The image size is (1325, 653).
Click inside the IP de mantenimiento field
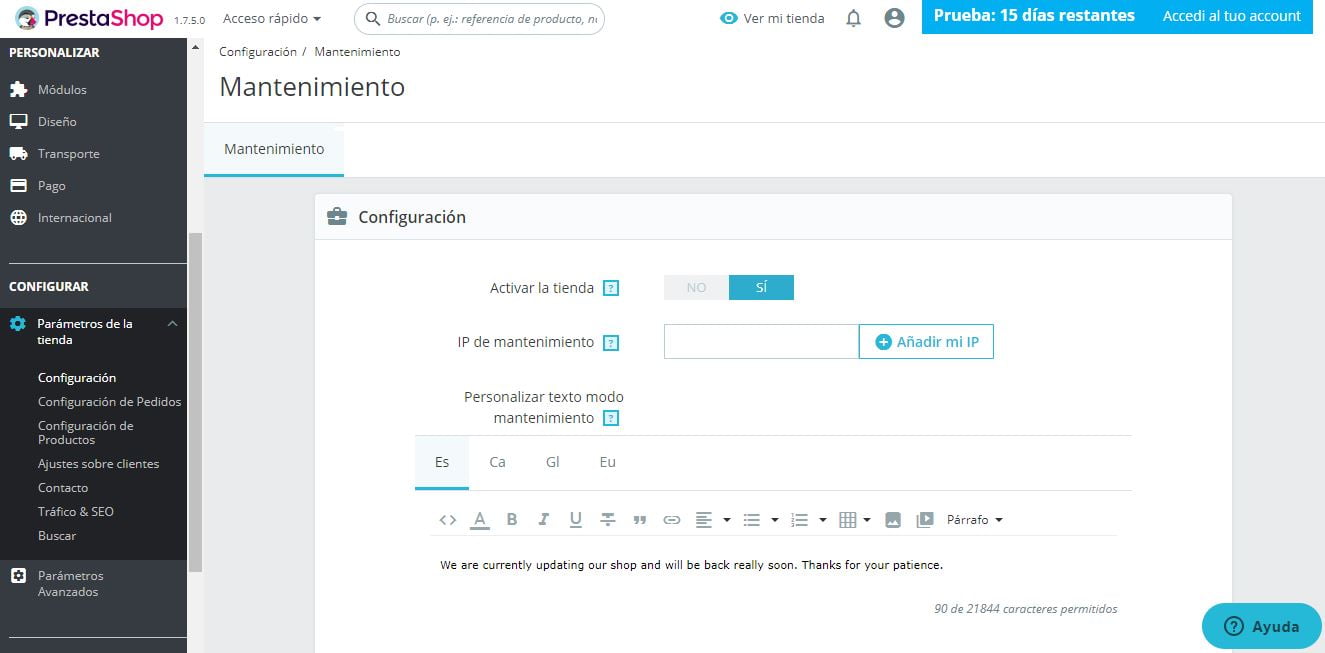[x=760, y=341]
